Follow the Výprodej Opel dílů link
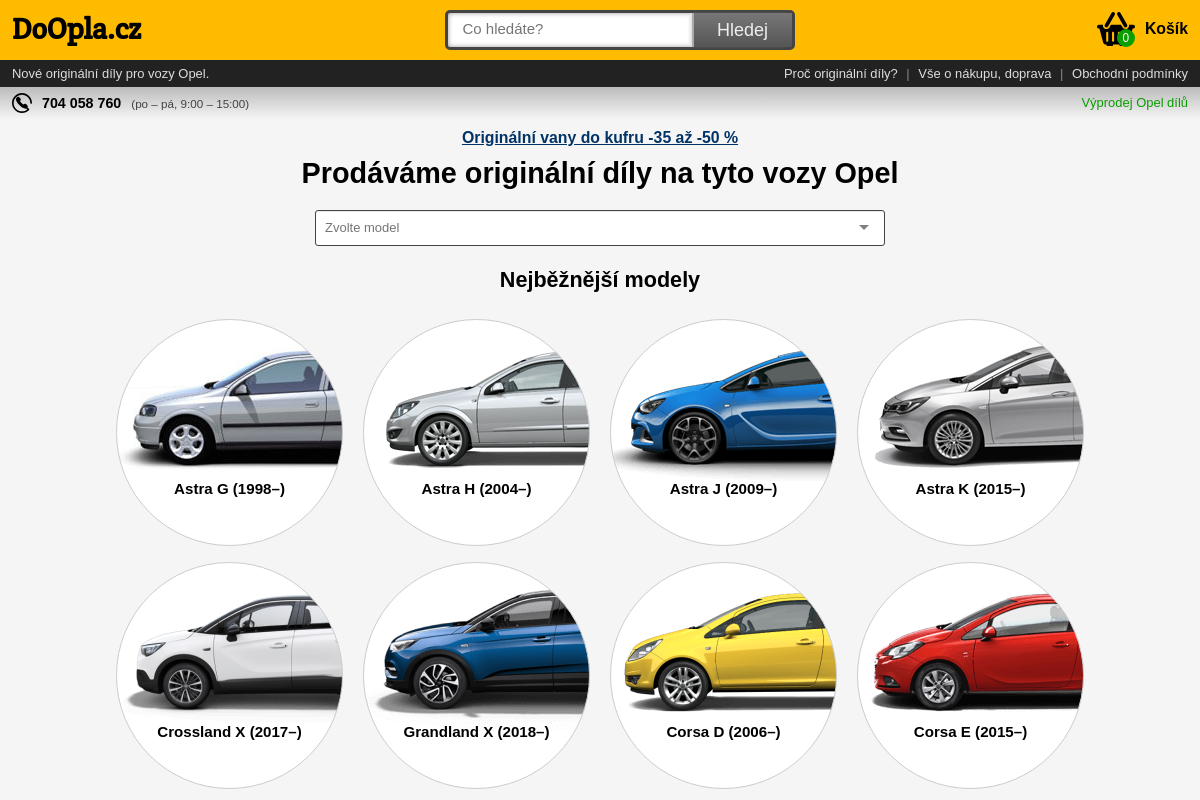This screenshot has width=1200, height=800. click(1134, 103)
